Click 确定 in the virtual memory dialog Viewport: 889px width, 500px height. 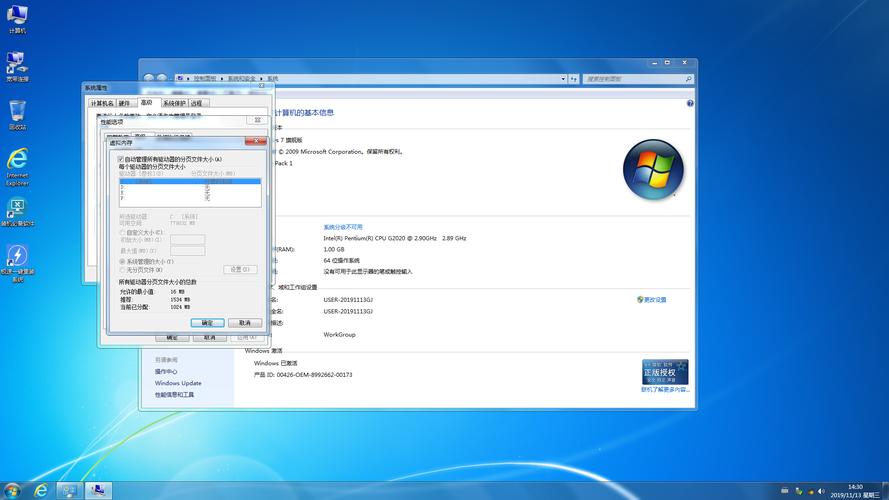[208, 323]
